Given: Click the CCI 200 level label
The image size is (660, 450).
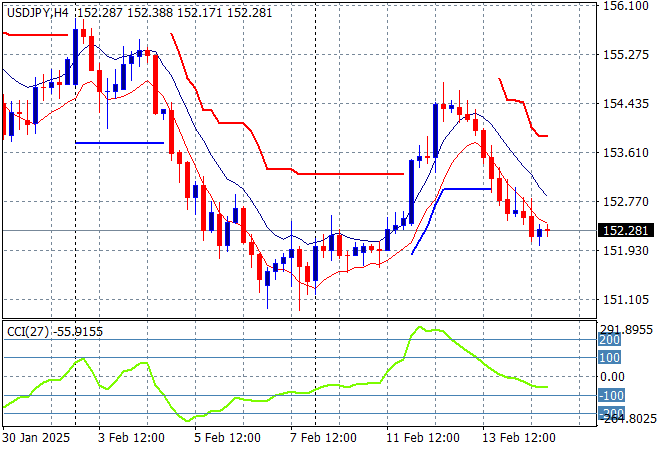Looking at the screenshot, I should click(610, 340).
